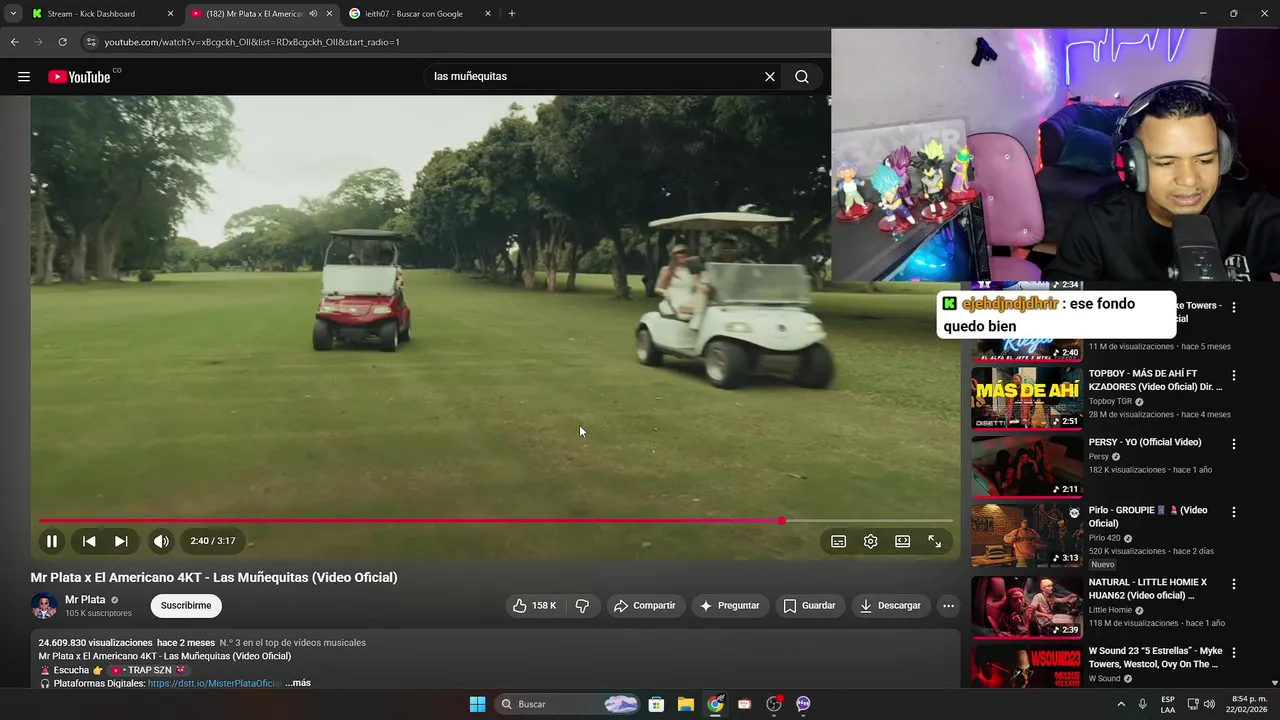Like the video with 158 K likes
The height and width of the screenshot is (720, 1280).
(x=534, y=606)
